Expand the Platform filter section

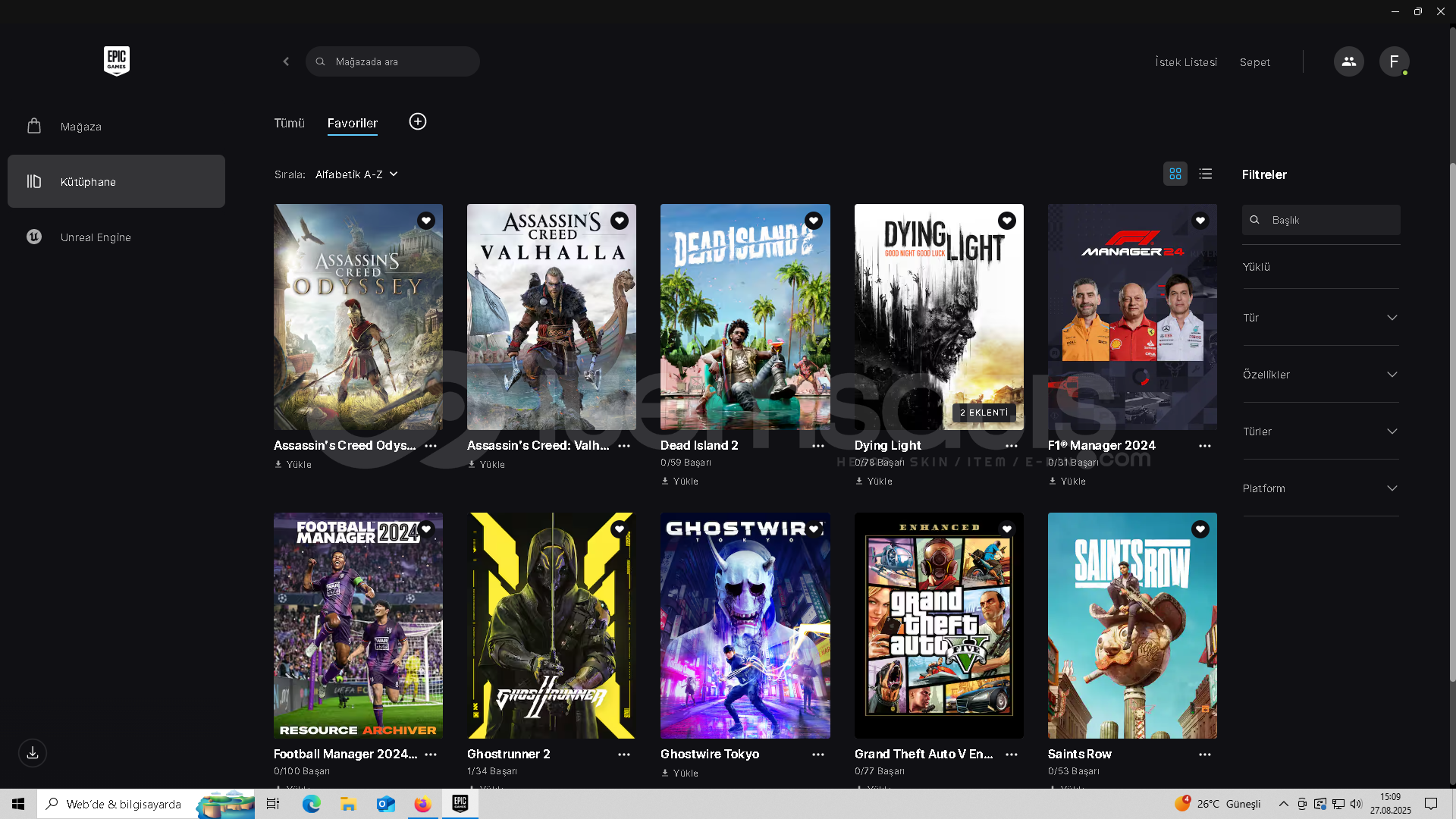(1320, 488)
